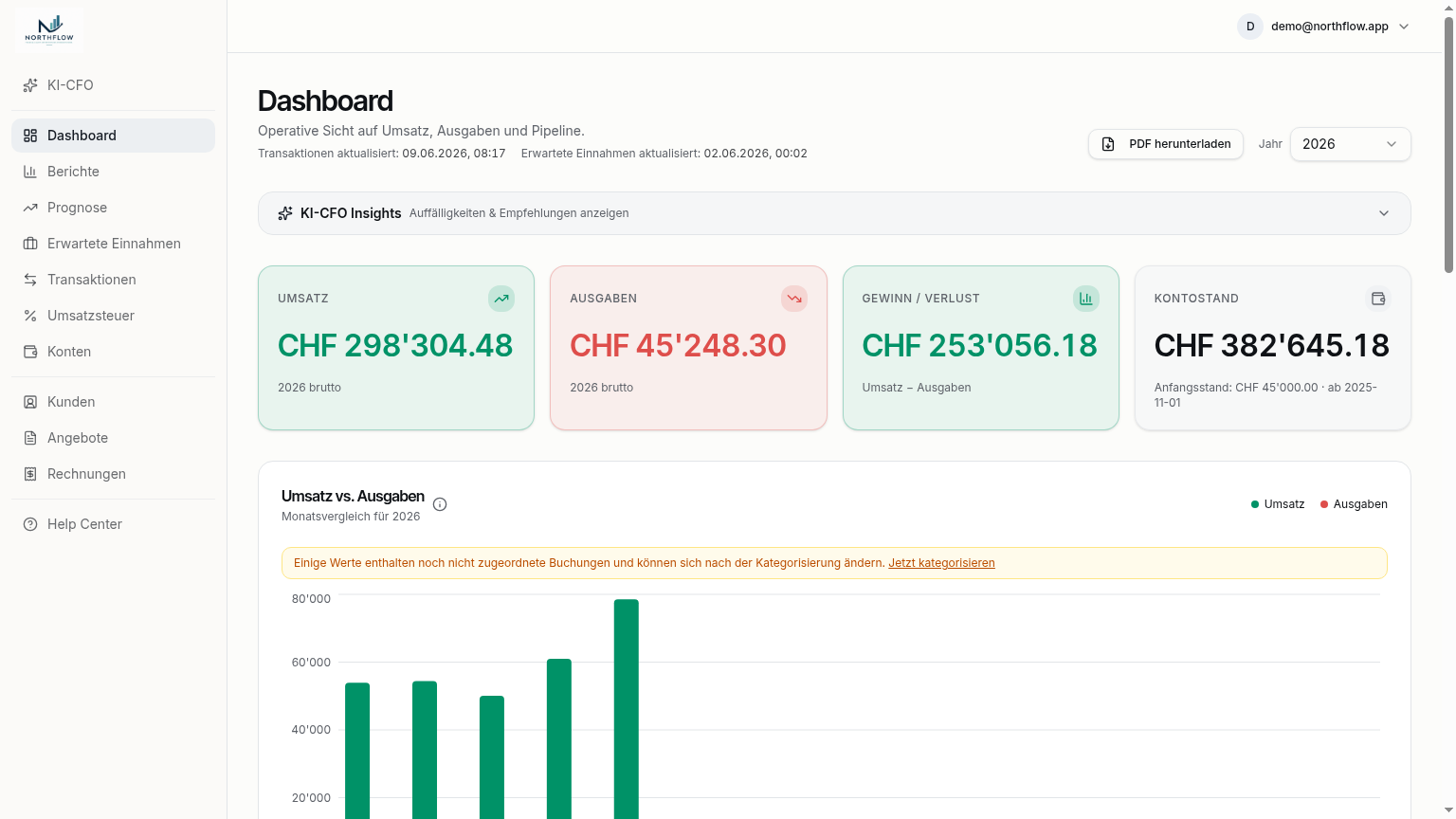Viewport: 1456px width, 819px height.
Task: Toggle the Ausgaben legend entry
Action: [1354, 504]
